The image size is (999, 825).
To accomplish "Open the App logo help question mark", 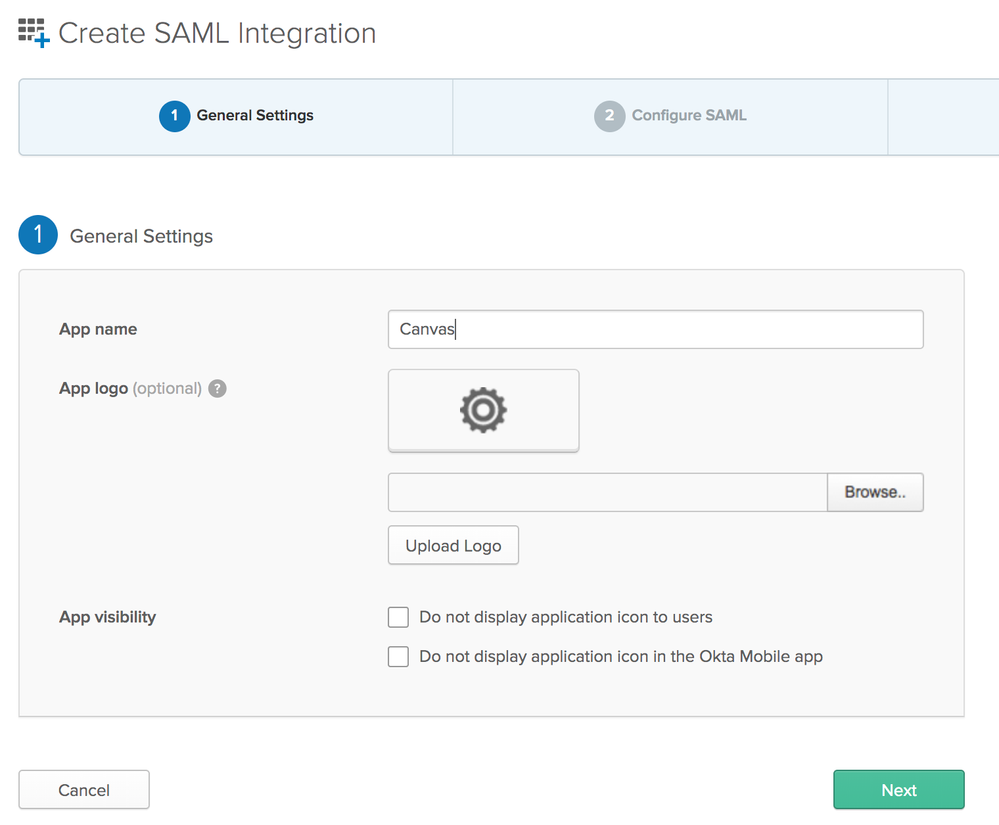I will [x=217, y=389].
